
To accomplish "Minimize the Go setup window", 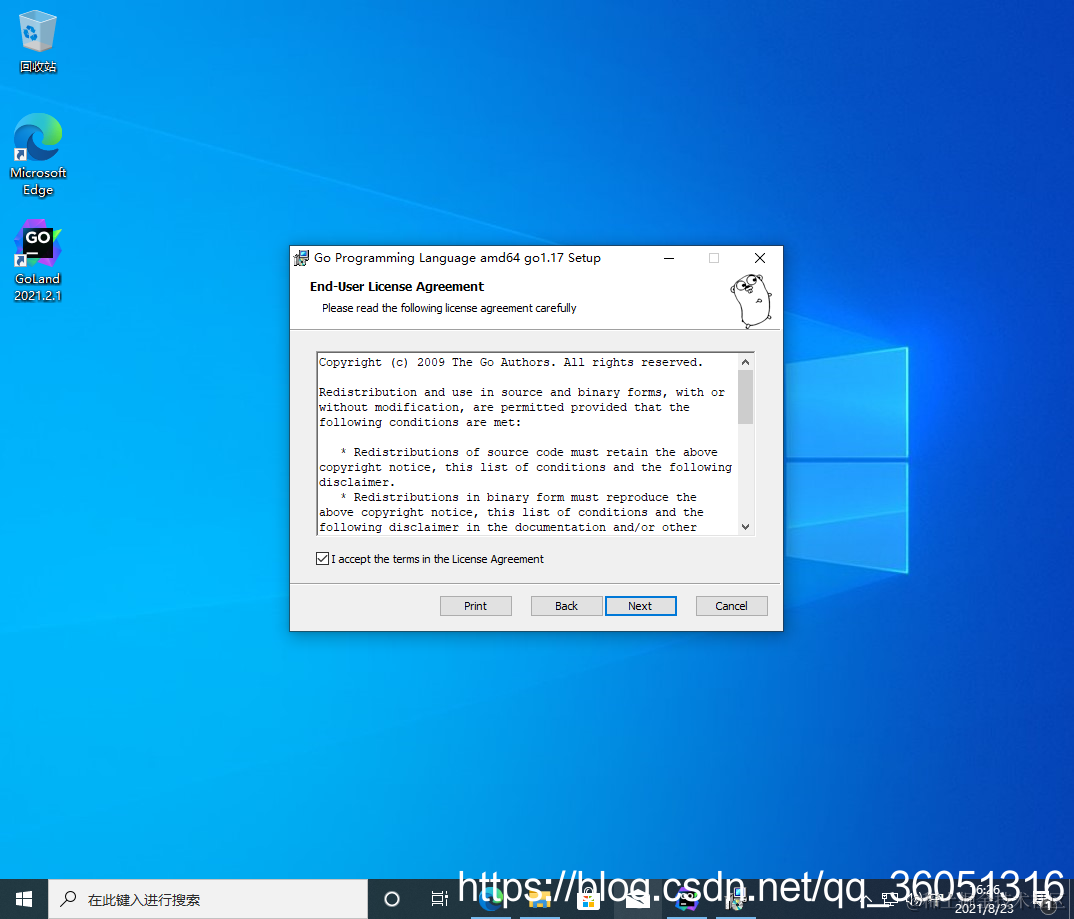I will pyautogui.click(x=669, y=258).
